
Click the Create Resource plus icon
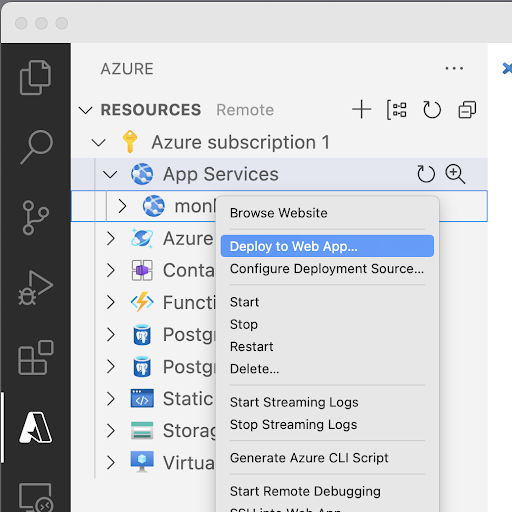point(362,109)
